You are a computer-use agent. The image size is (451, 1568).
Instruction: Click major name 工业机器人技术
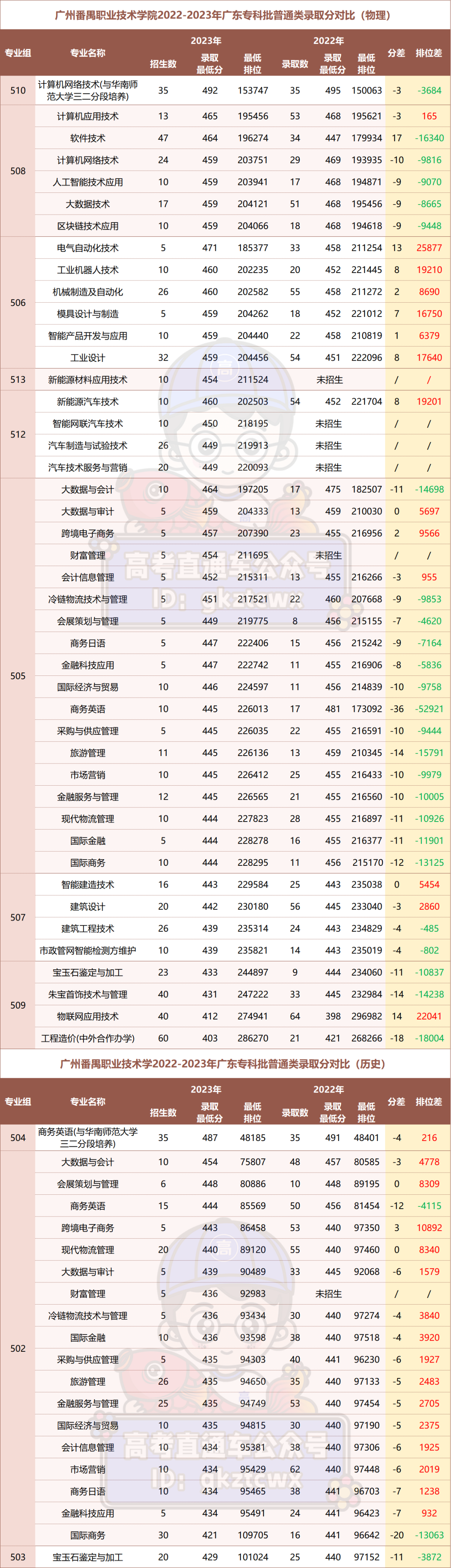(x=88, y=270)
